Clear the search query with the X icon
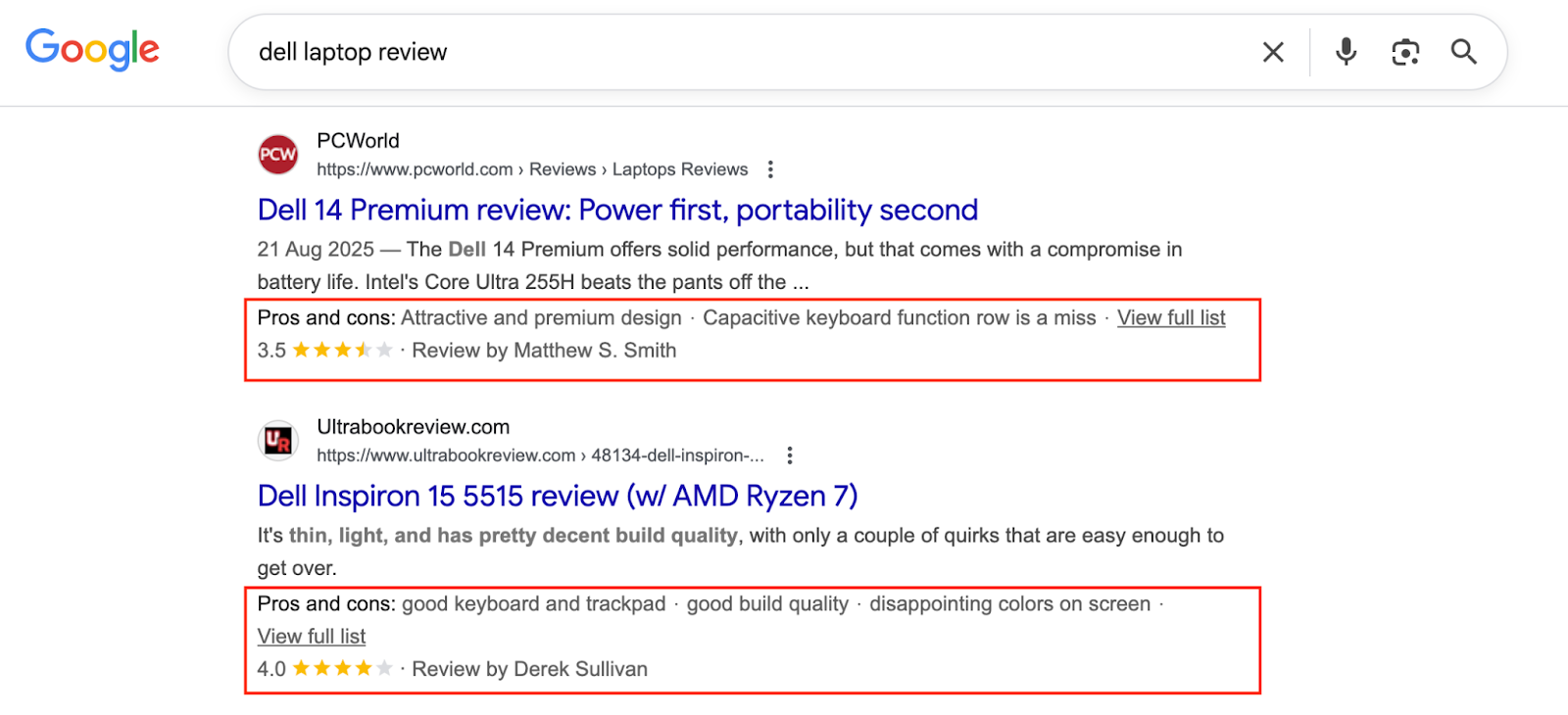1568x715 pixels. 1271,51
